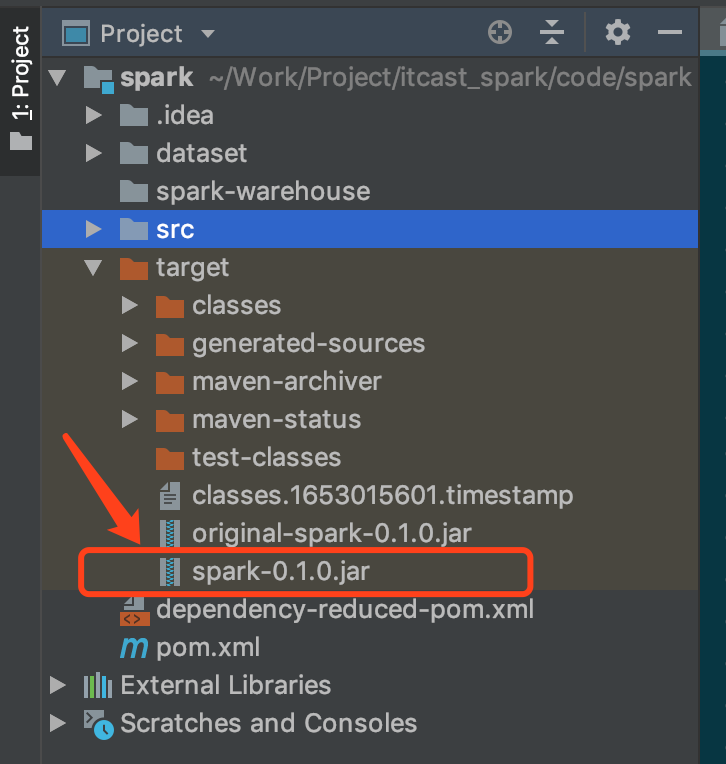Hide the Project panel with the minus icon
Screen dimensions: 726x764
pyautogui.click(x=669, y=33)
